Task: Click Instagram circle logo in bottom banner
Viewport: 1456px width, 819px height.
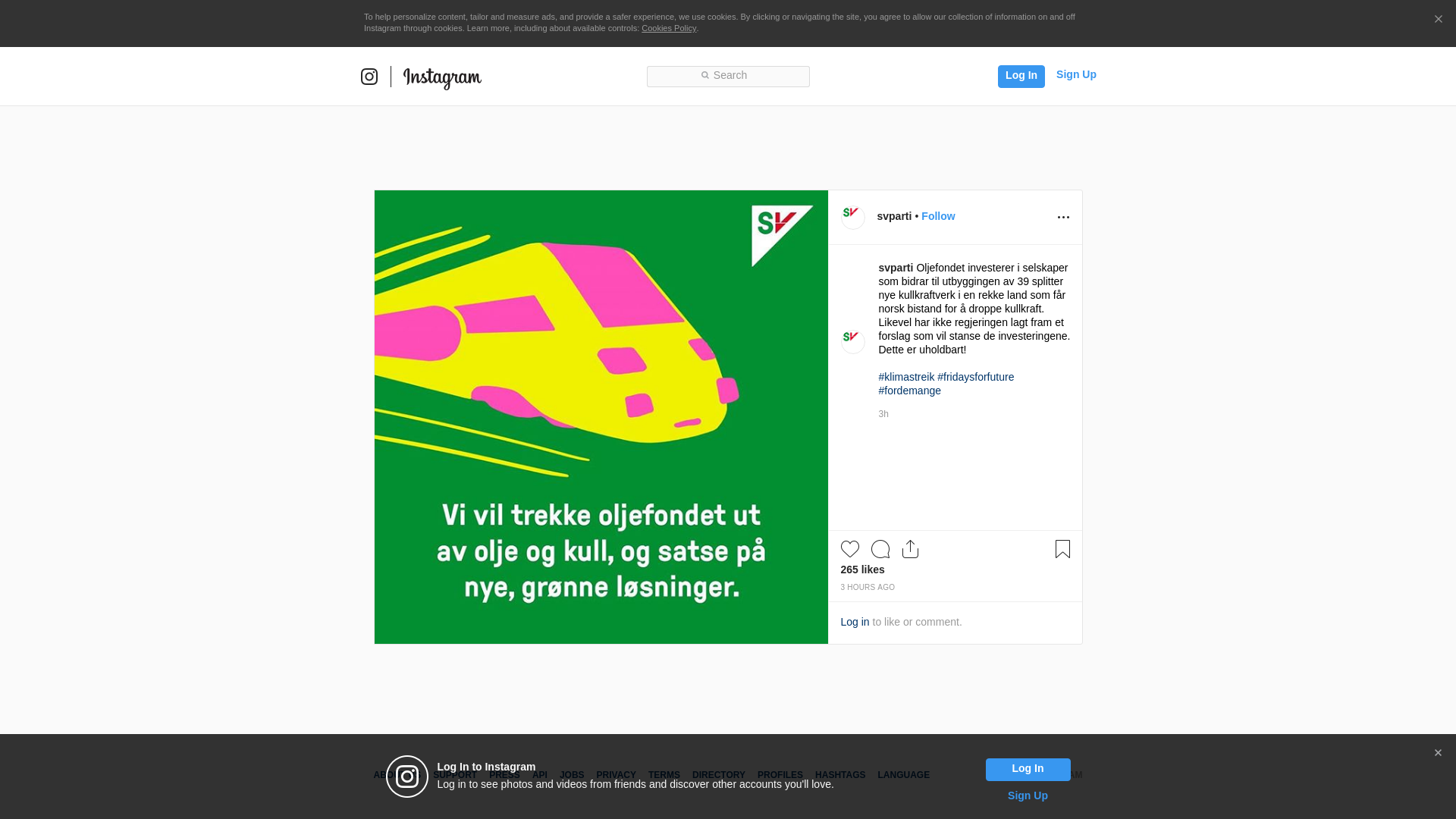Action: pos(407,777)
